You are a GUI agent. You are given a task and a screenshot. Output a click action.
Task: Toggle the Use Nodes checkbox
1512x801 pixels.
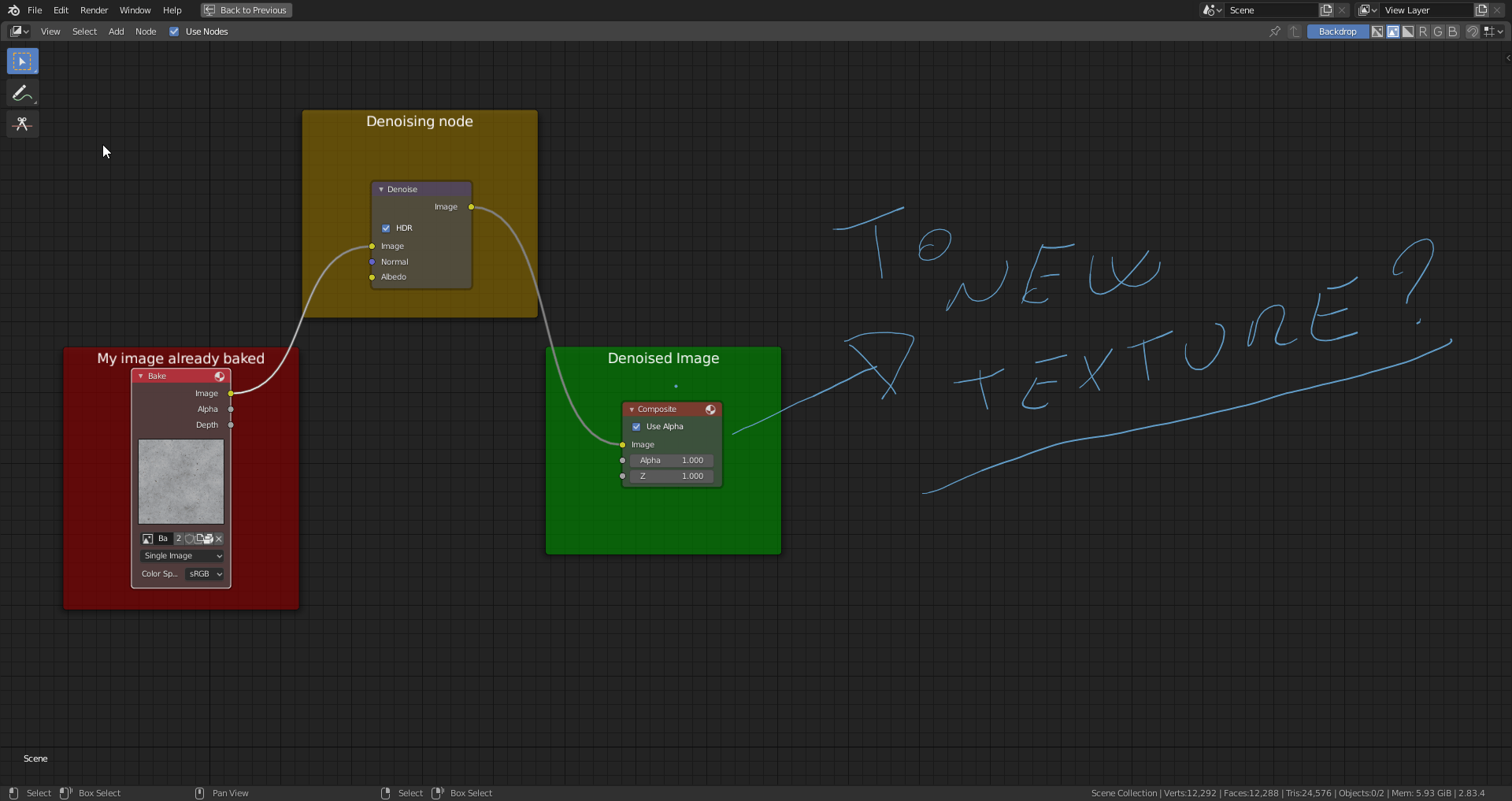click(x=174, y=32)
